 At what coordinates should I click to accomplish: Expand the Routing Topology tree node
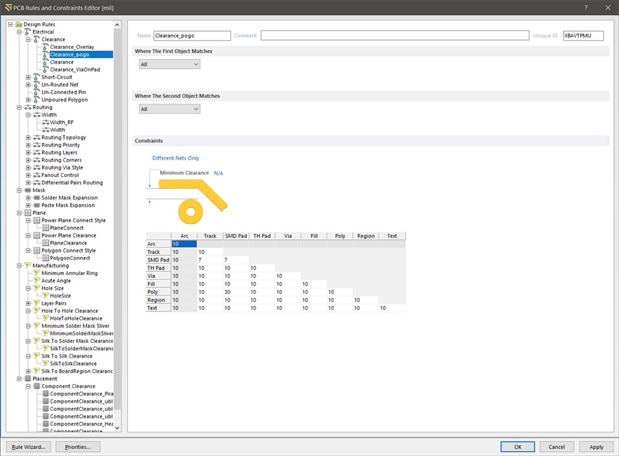tap(28, 137)
